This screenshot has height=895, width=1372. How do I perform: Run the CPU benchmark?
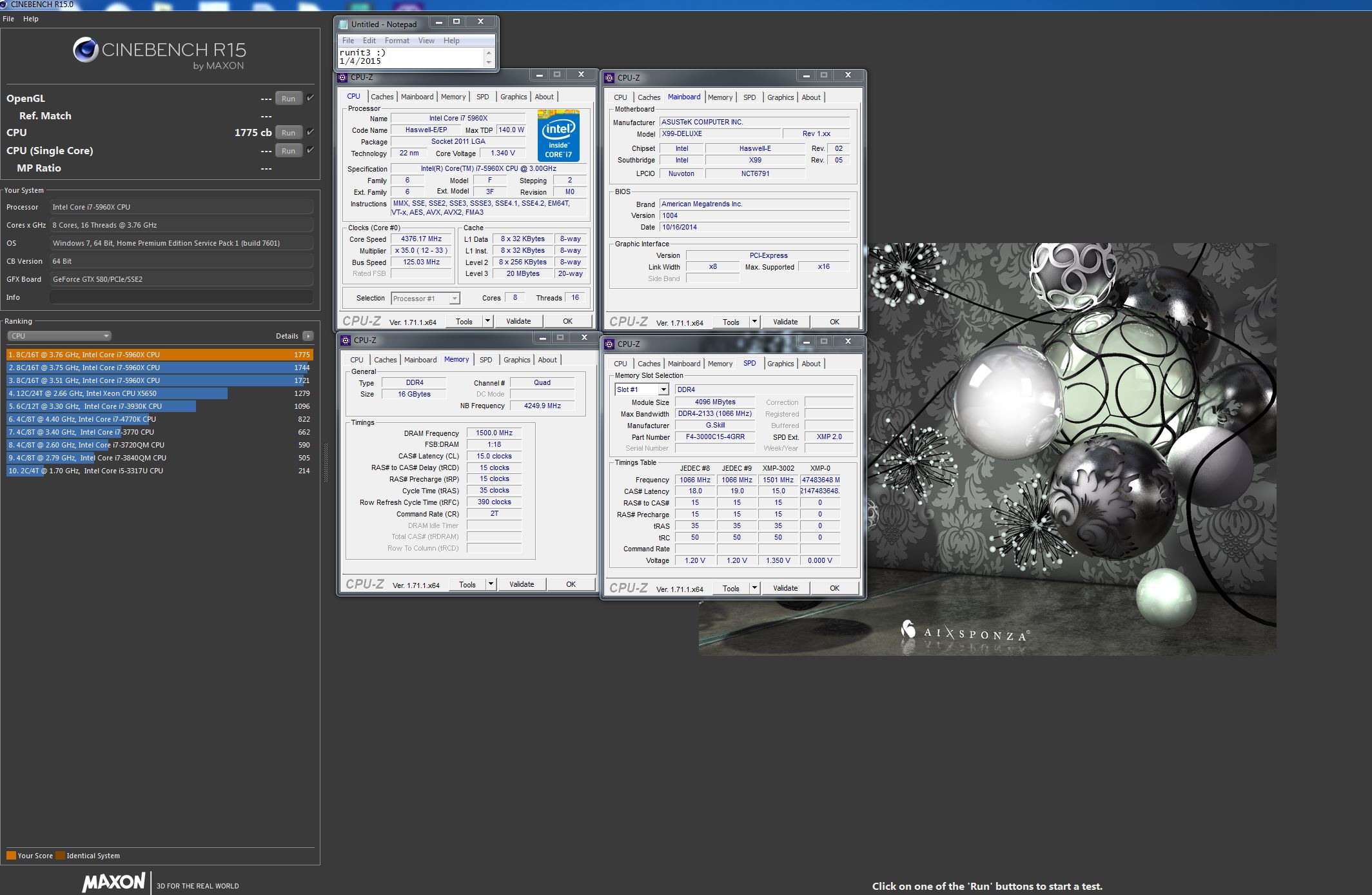tap(288, 132)
